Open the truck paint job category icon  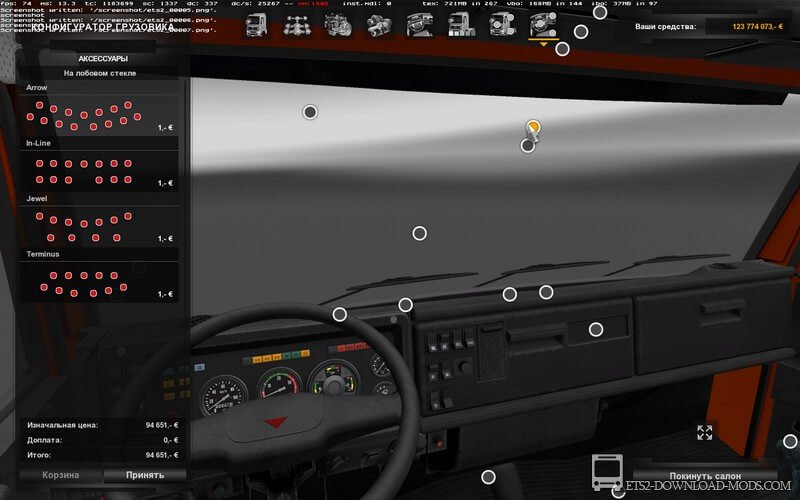(x=461, y=25)
